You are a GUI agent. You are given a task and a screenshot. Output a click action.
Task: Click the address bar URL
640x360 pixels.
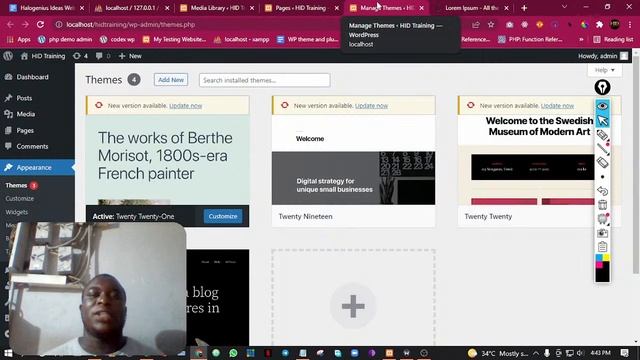click(x=131, y=24)
